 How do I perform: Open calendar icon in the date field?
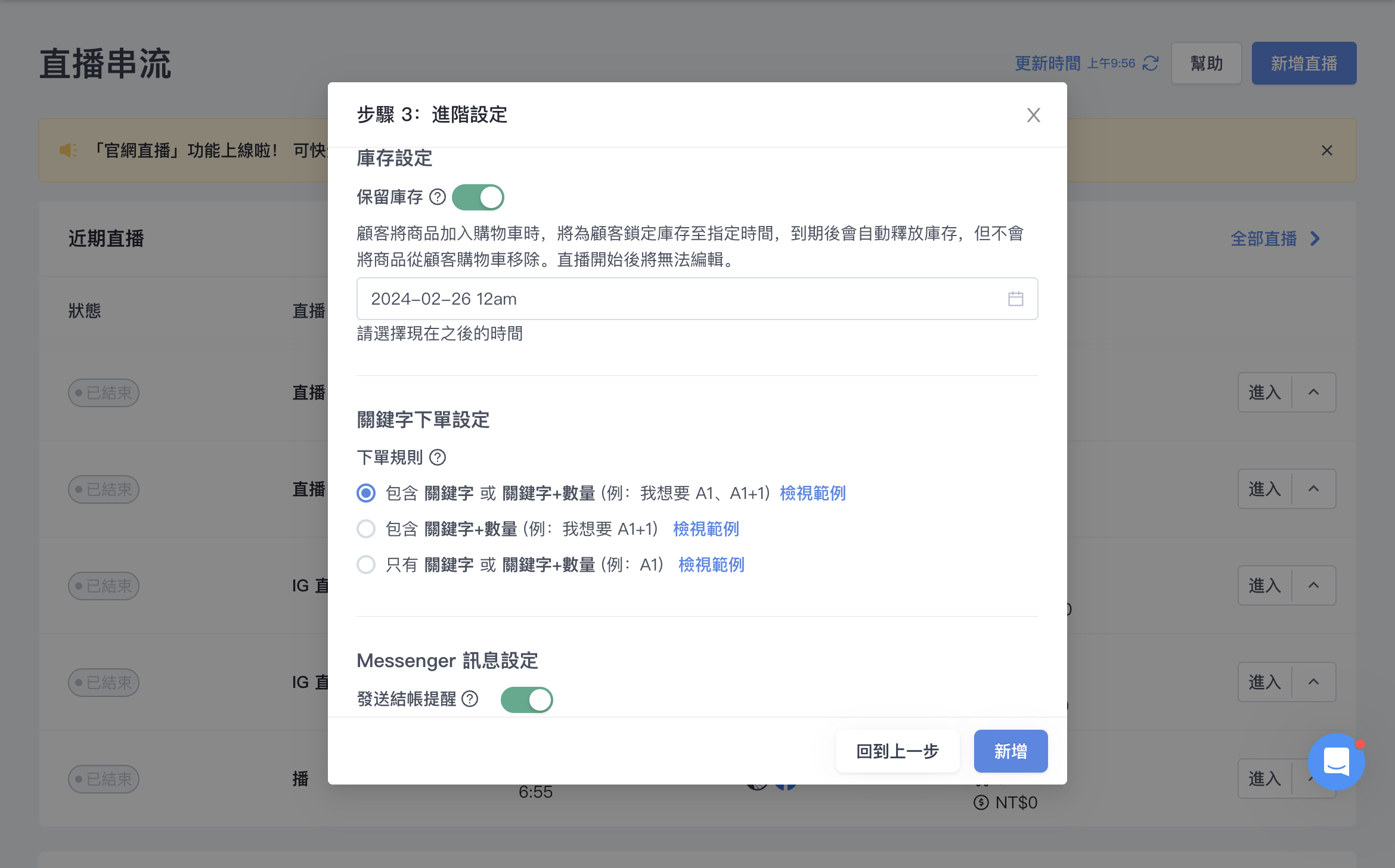tap(1016, 299)
